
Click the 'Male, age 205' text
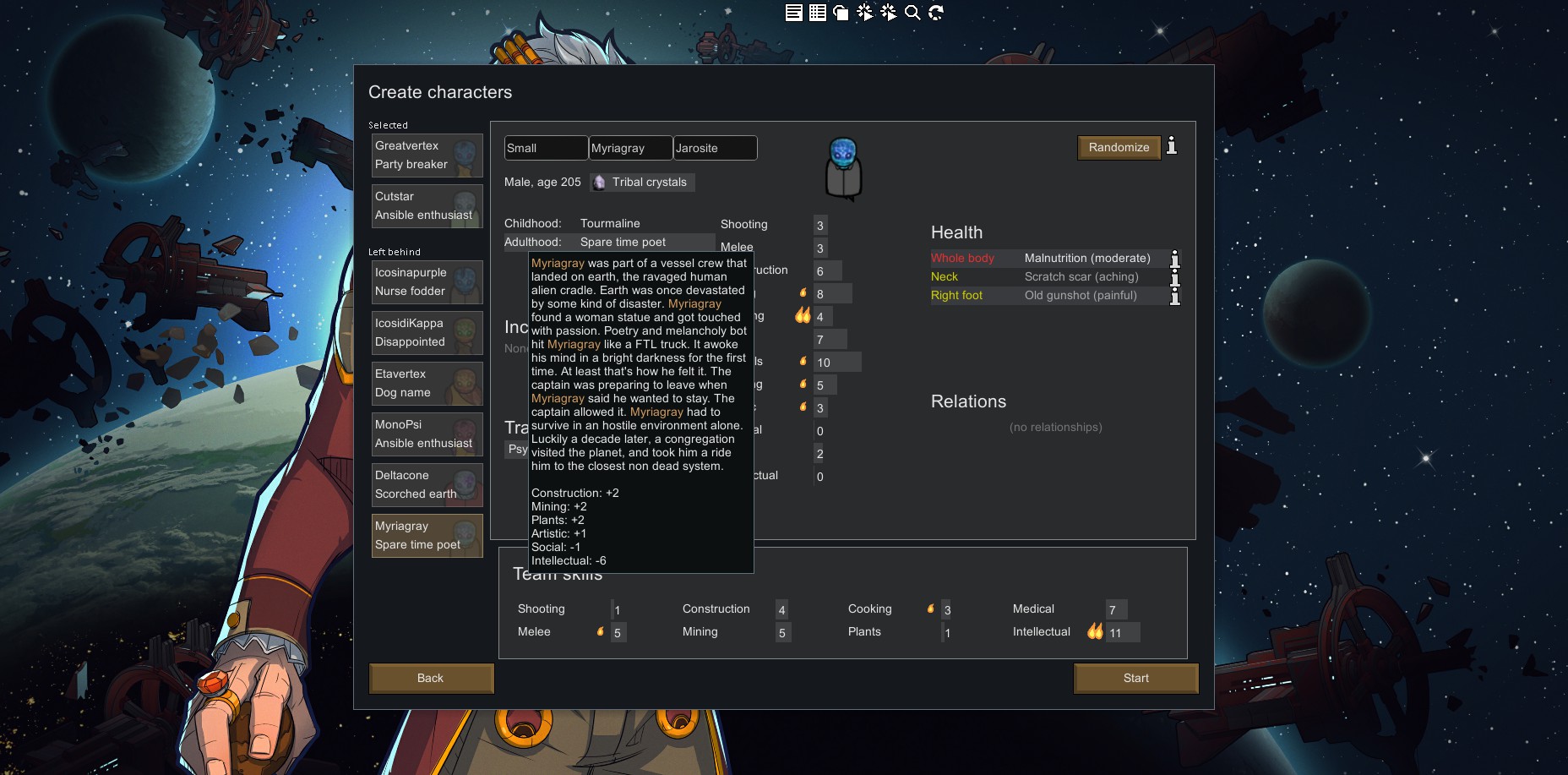[542, 183]
